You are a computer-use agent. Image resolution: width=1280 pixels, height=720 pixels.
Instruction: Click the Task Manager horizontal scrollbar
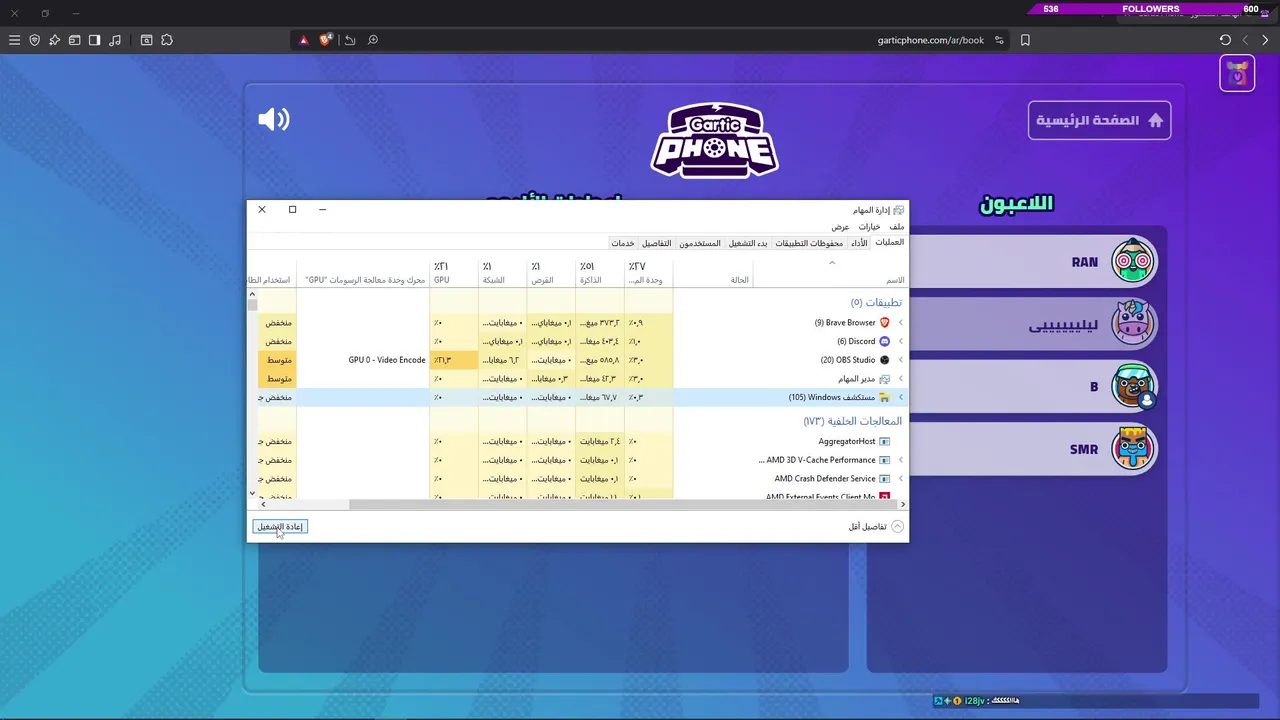(625, 504)
